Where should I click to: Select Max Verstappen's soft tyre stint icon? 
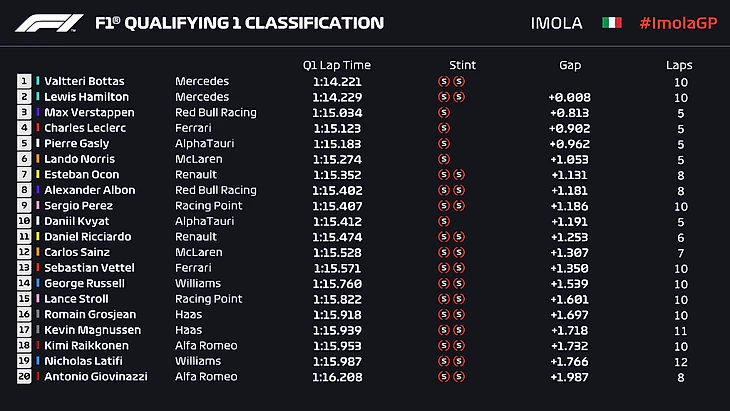click(x=443, y=112)
